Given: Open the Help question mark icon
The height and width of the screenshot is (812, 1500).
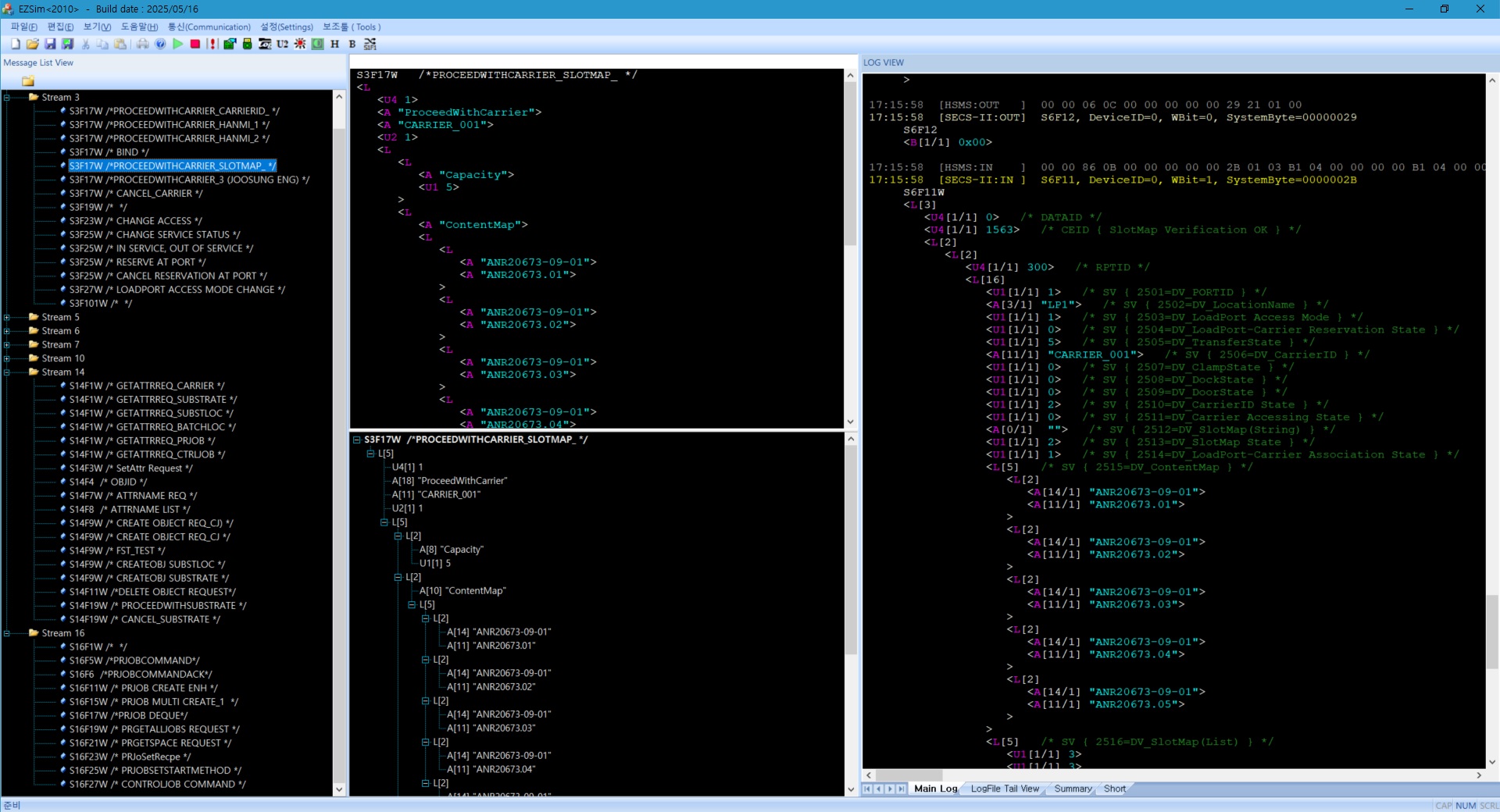Looking at the screenshot, I should [160, 44].
